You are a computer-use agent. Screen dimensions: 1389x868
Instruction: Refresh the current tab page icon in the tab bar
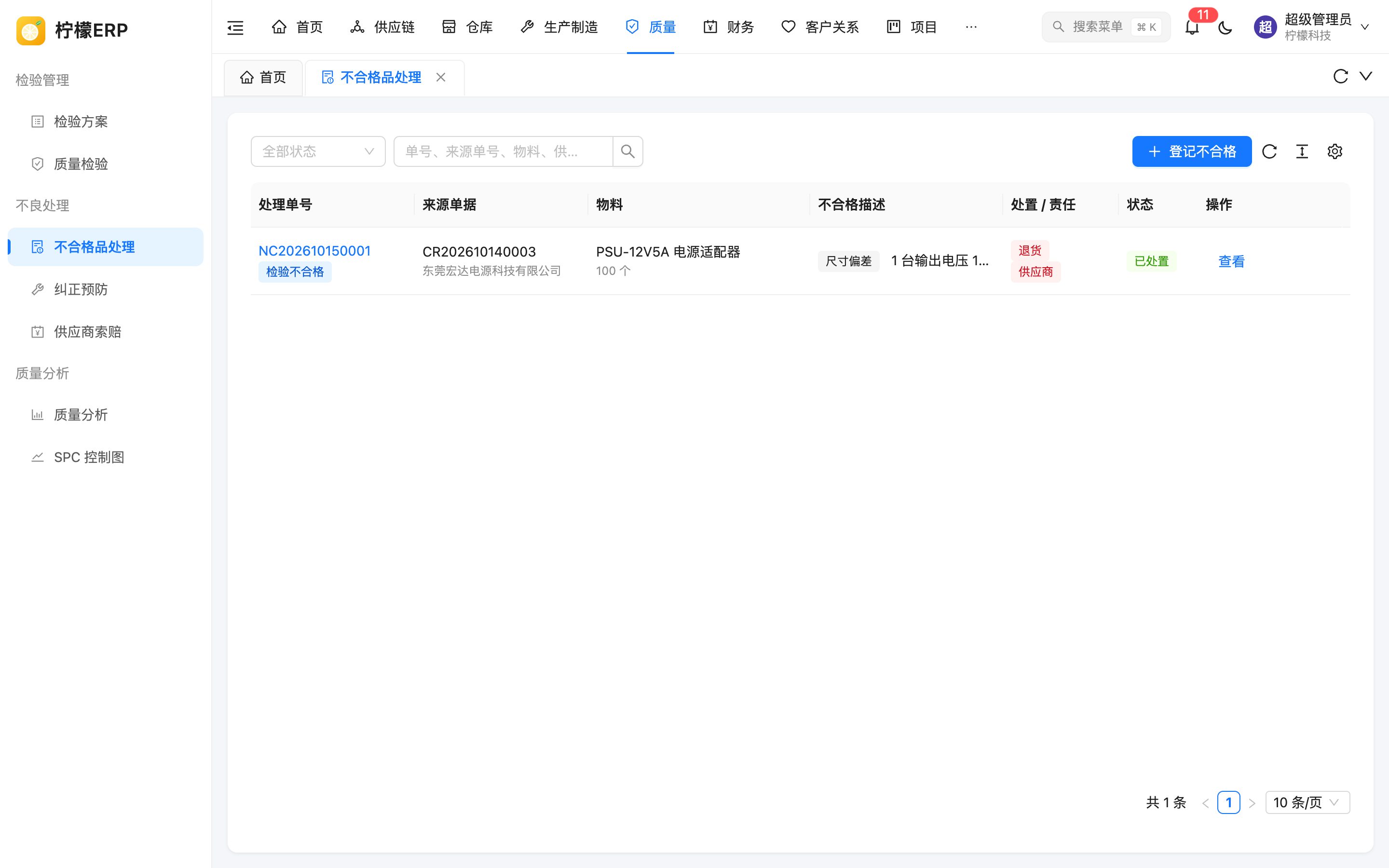click(x=1340, y=76)
